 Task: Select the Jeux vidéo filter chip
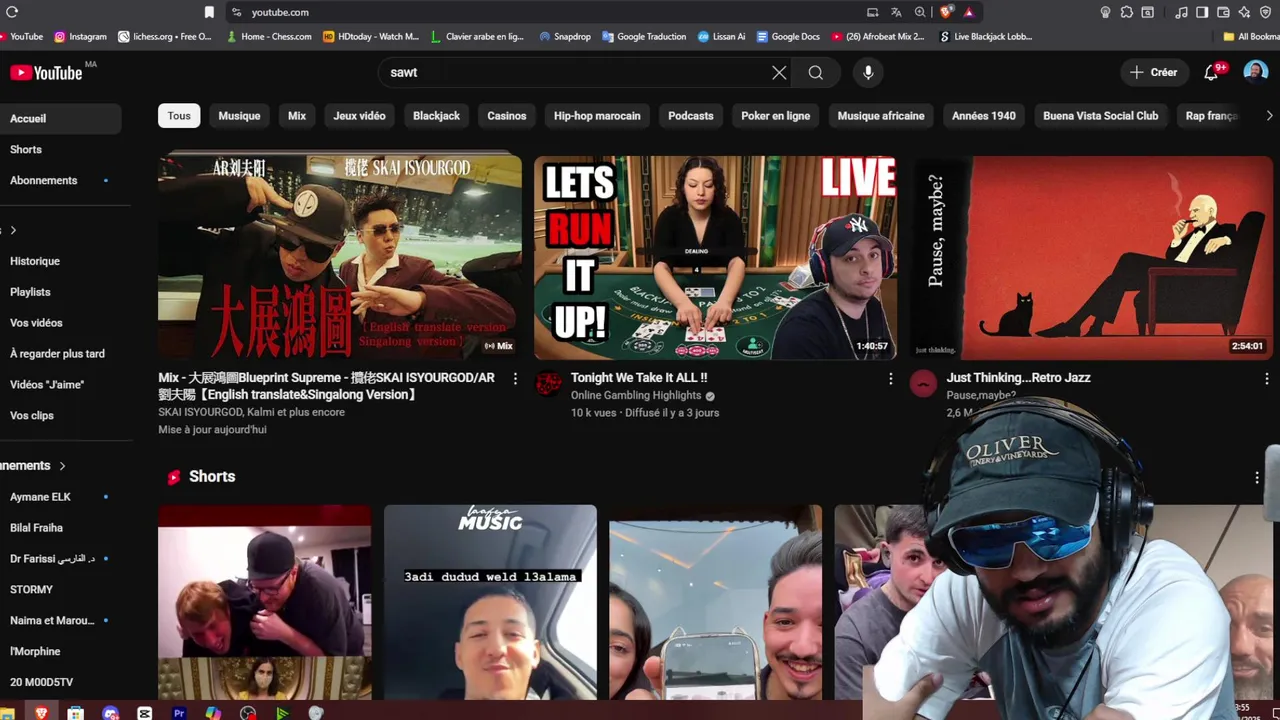tap(359, 116)
